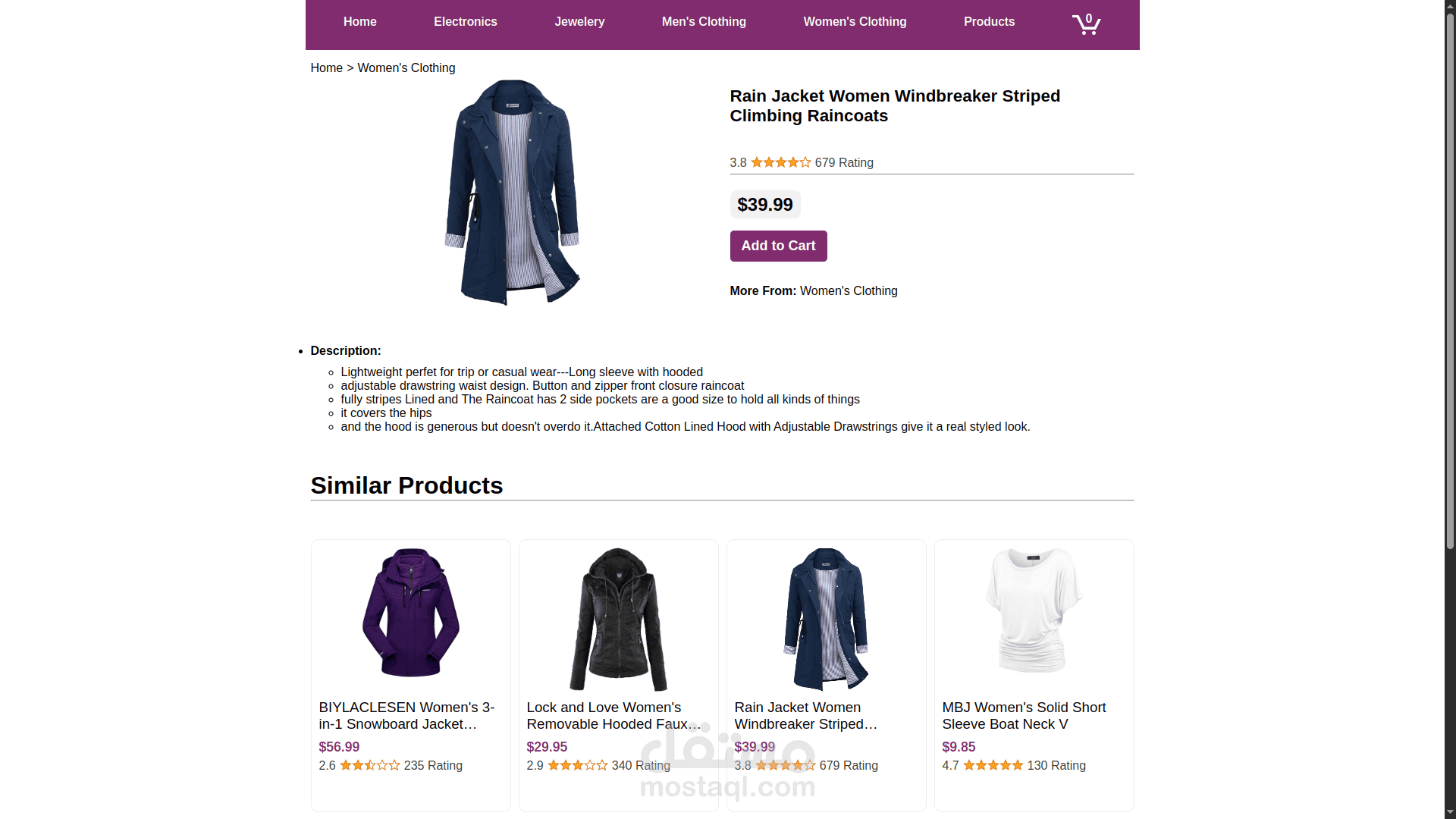The width and height of the screenshot is (1456, 819).
Task: Open the Products page
Action: tap(989, 22)
